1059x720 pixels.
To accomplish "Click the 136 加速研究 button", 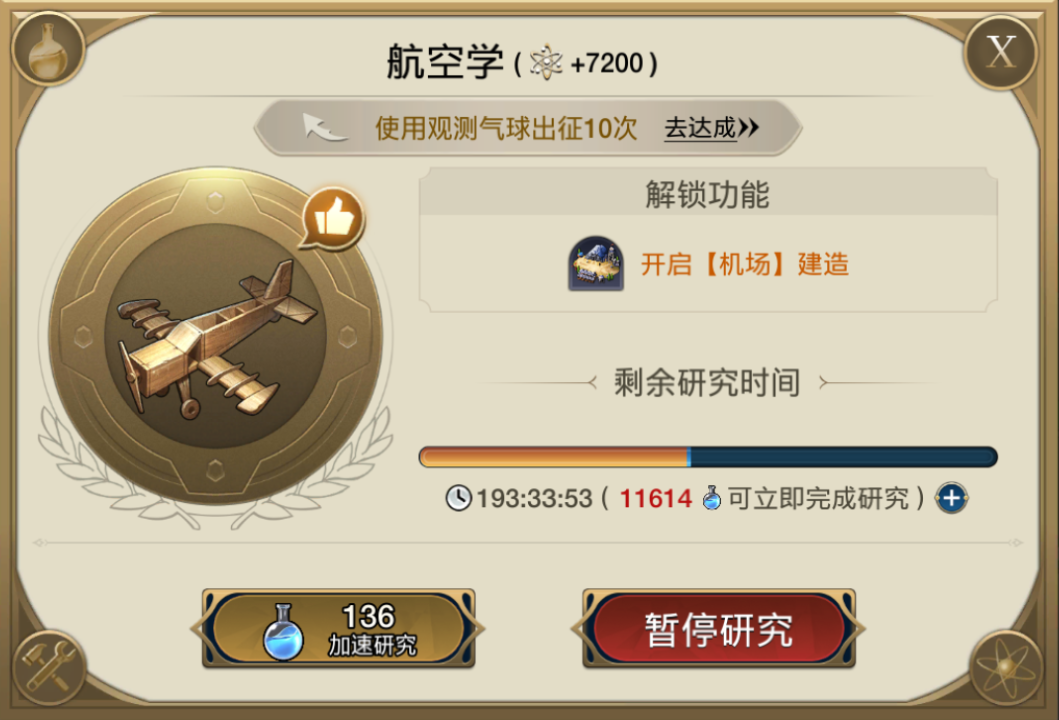I will click(338, 628).
